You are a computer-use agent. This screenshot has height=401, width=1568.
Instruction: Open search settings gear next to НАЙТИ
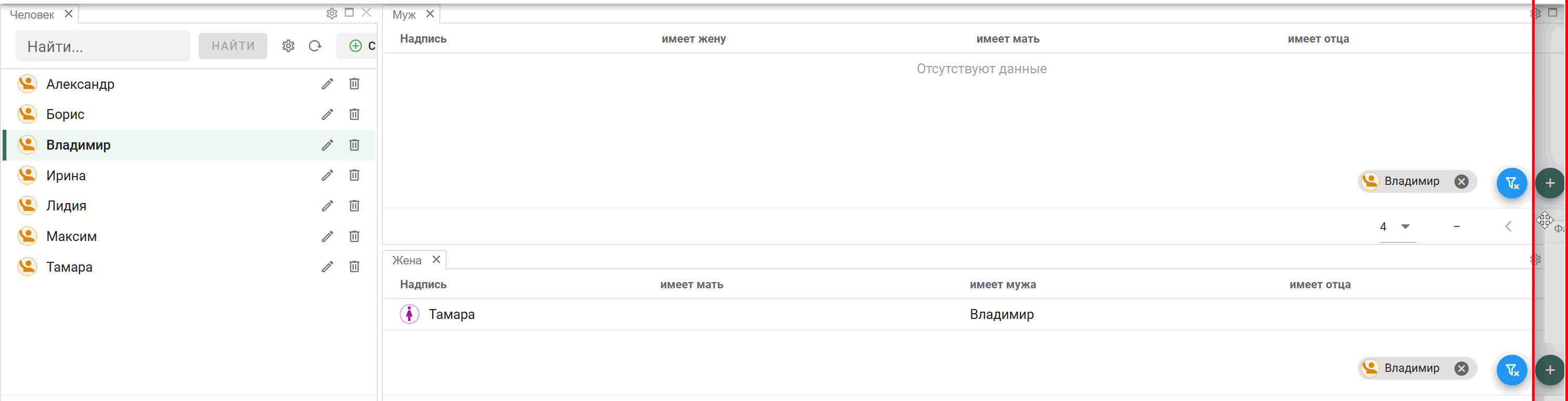[x=289, y=46]
